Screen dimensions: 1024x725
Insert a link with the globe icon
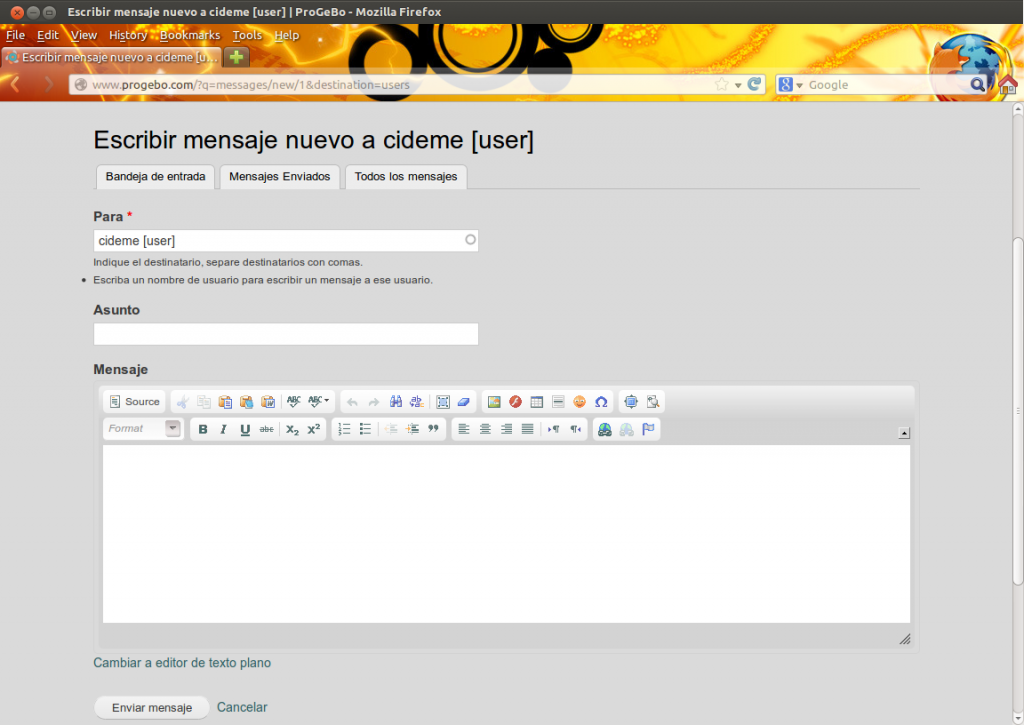604,429
